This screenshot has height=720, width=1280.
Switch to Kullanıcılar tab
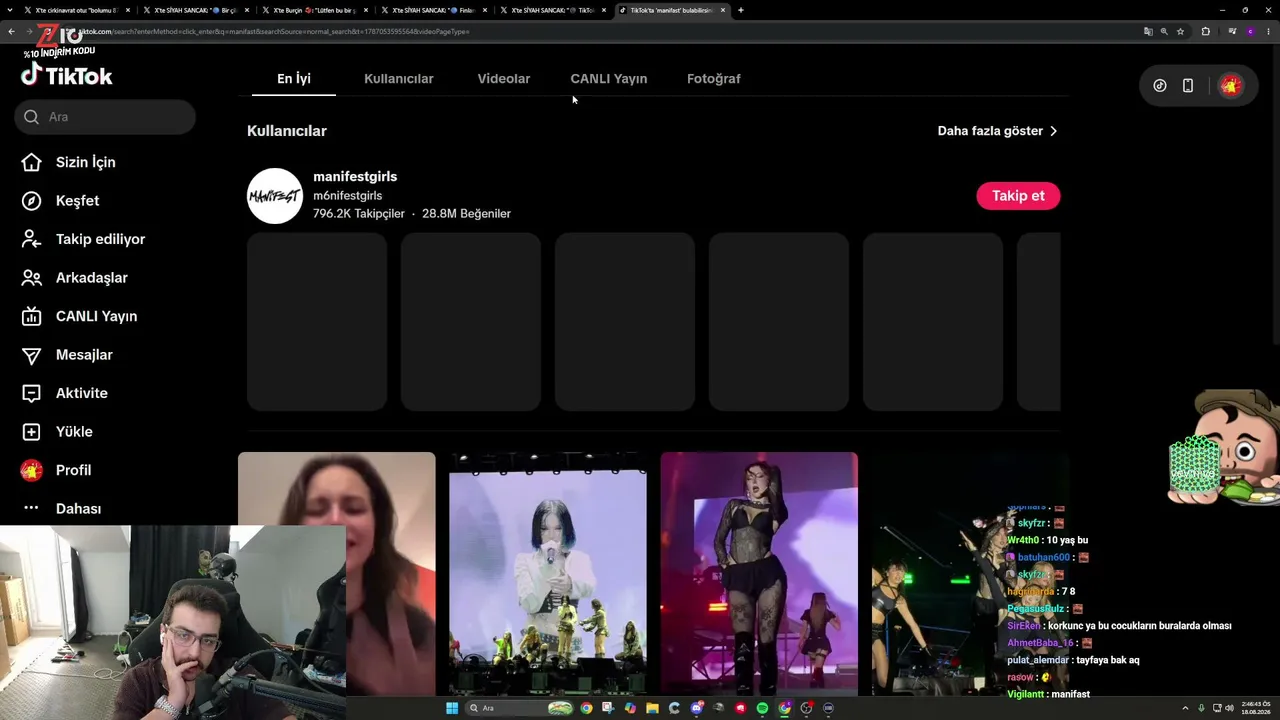click(399, 79)
